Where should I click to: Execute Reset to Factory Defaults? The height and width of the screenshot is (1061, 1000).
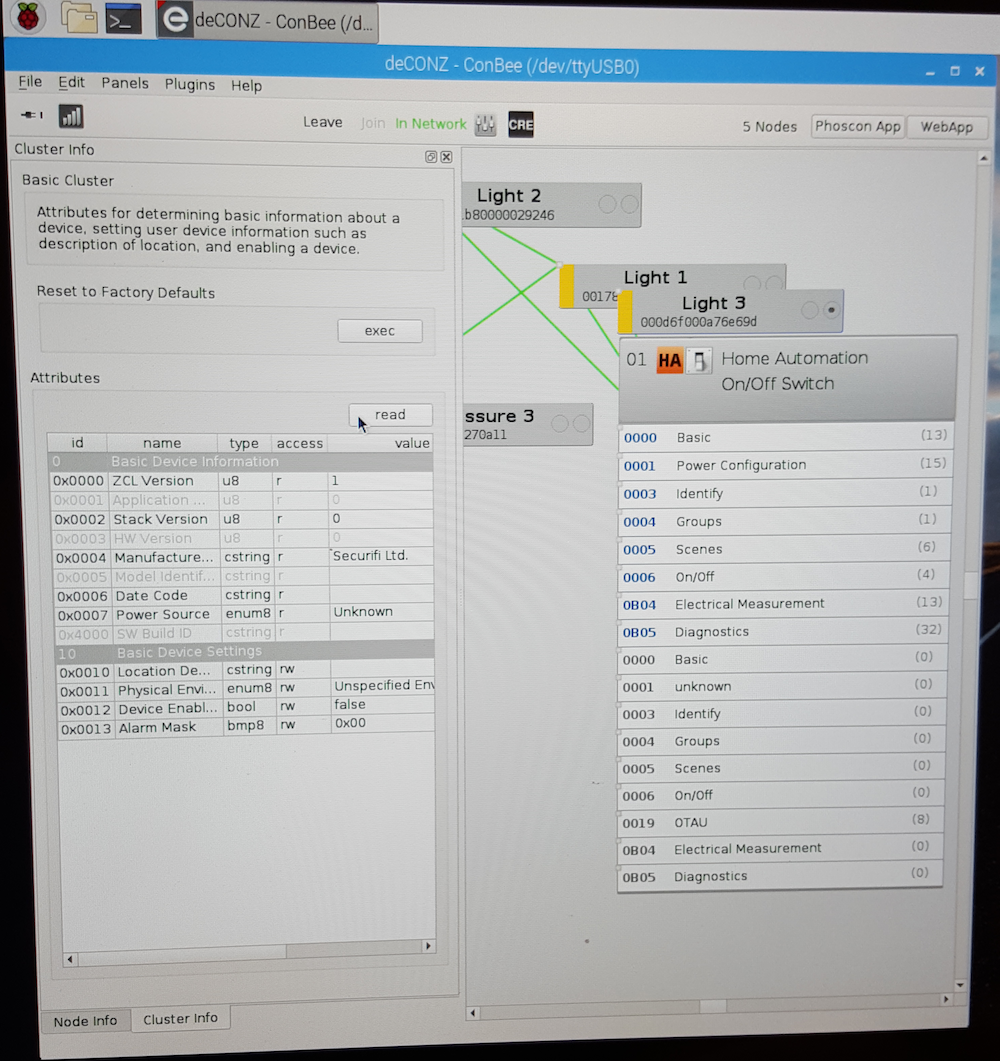[380, 331]
